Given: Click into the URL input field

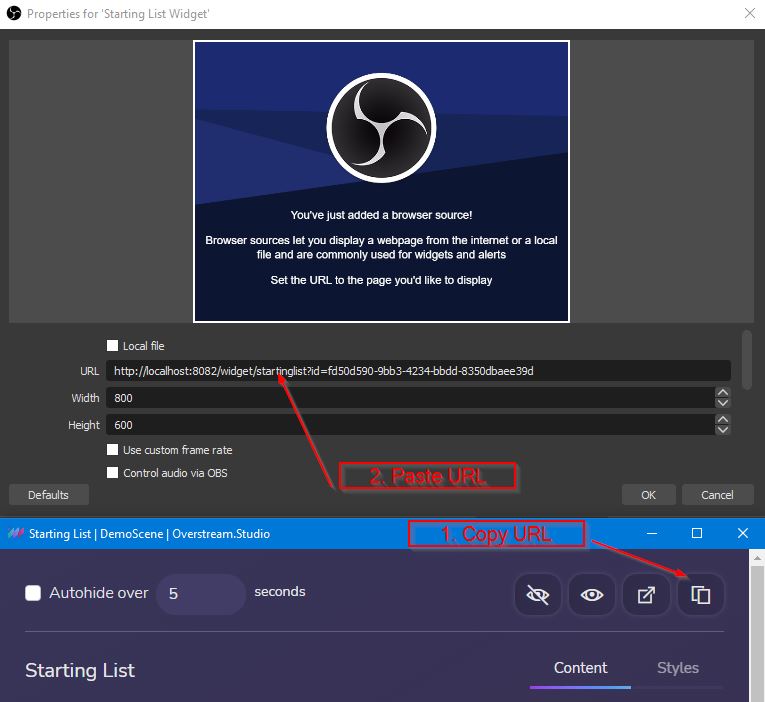Looking at the screenshot, I should [x=418, y=371].
